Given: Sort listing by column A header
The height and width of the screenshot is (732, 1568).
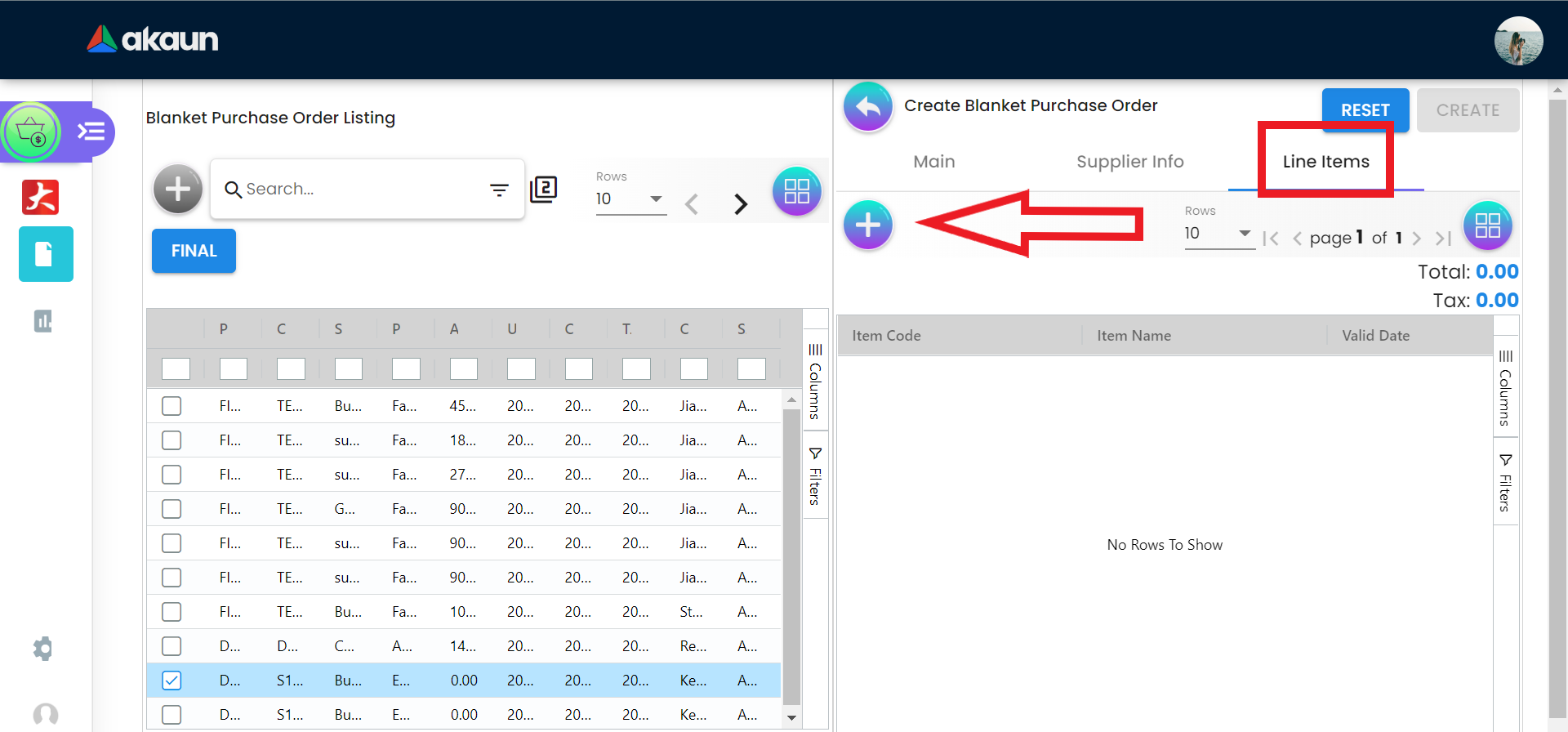Looking at the screenshot, I should tap(454, 329).
